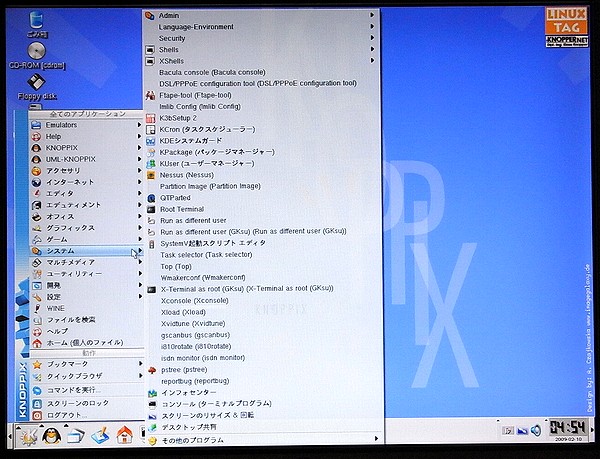Launch reportbug
Screen dimensions: 600x459
coord(195,381)
